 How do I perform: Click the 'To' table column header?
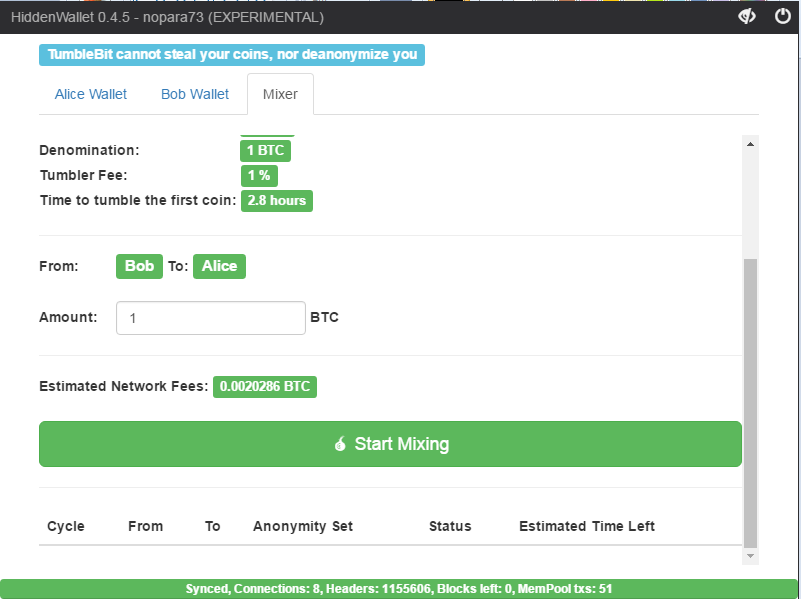click(x=213, y=526)
